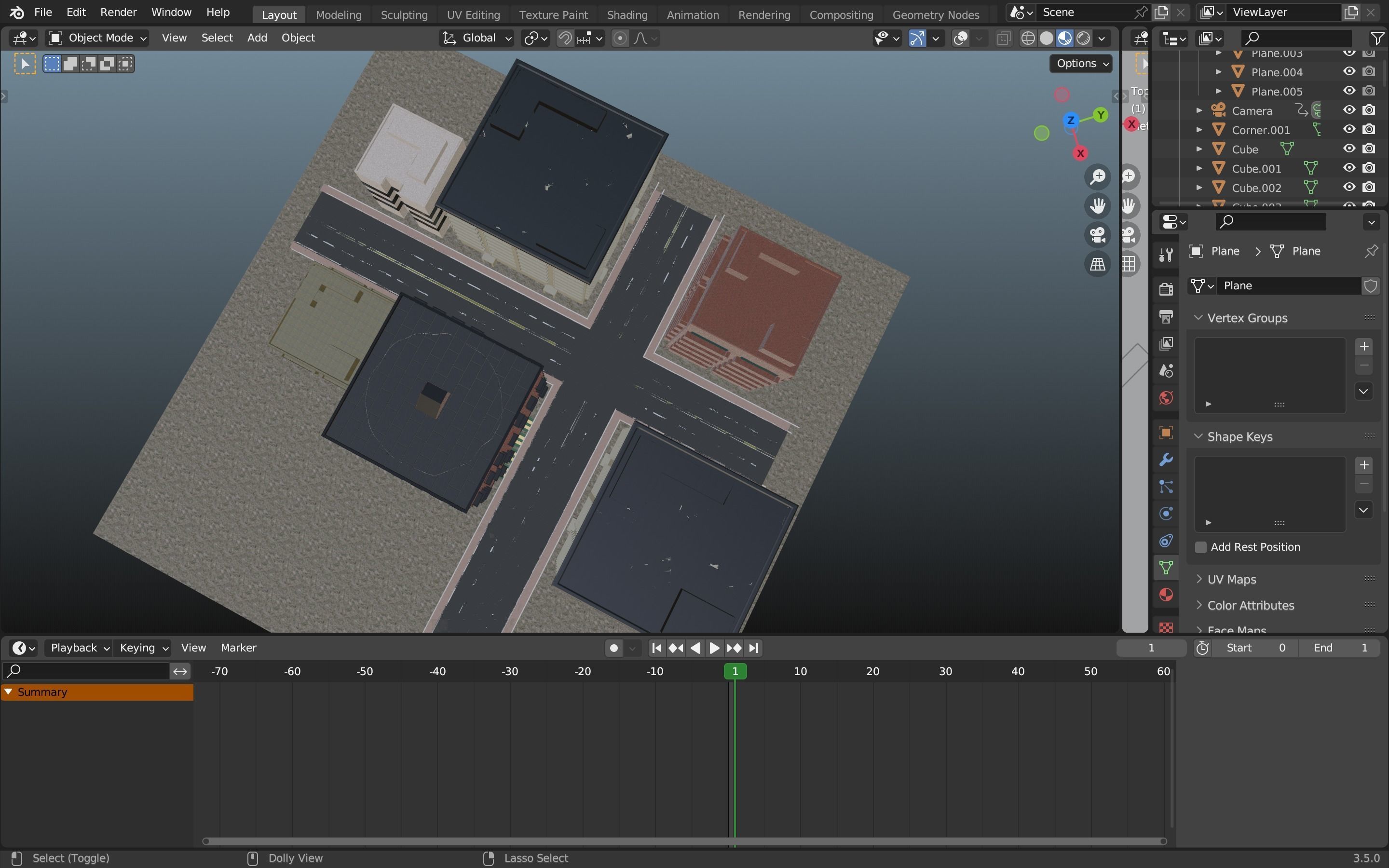1389x868 pixels.
Task: Click the Play animation button
Action: tap(714, 648)
